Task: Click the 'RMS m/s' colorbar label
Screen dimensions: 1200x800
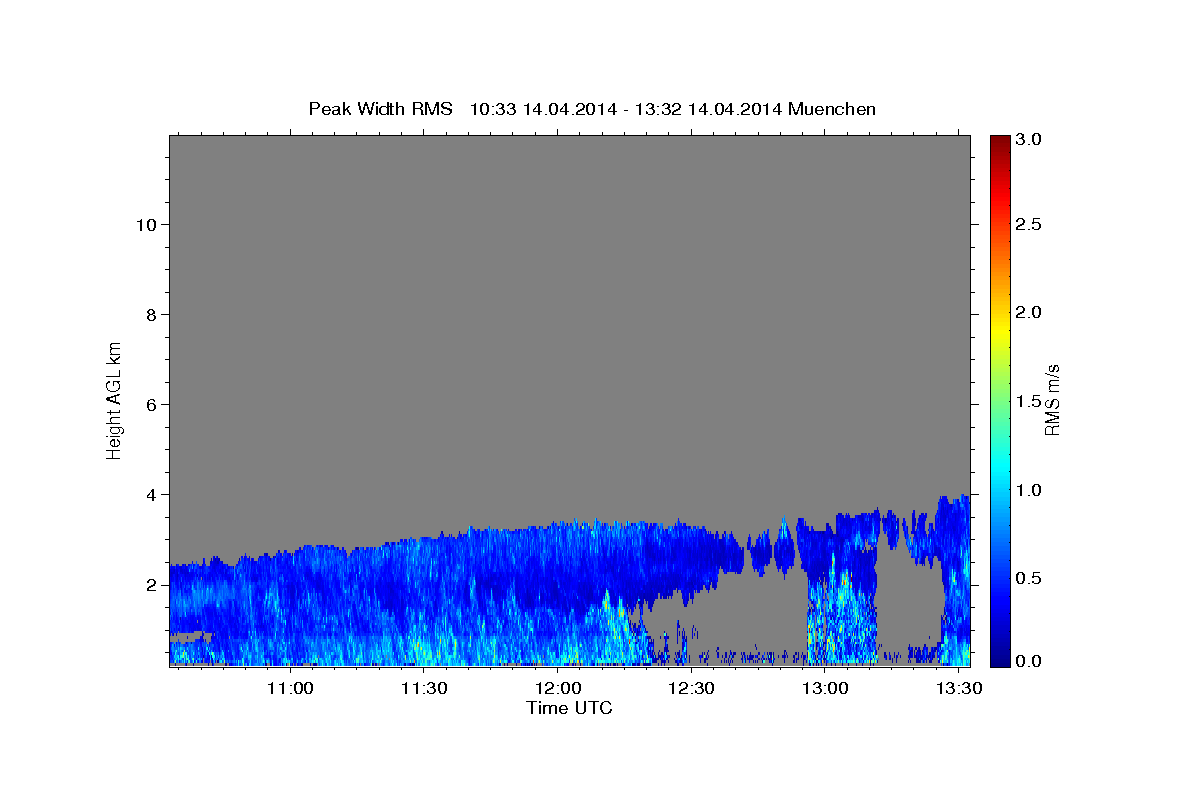Action: 1052,400
